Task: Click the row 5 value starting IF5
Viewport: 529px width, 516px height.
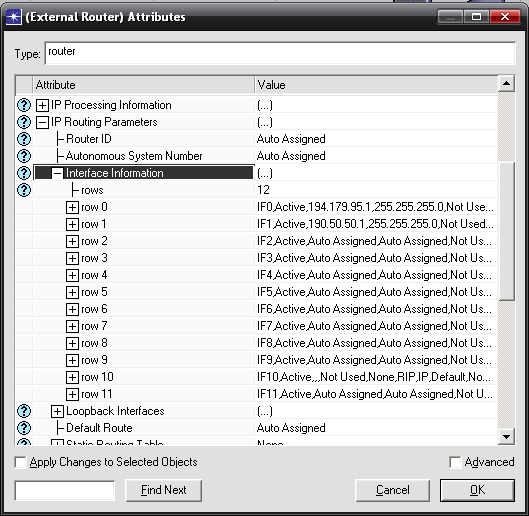Action: tap(374, 292)
